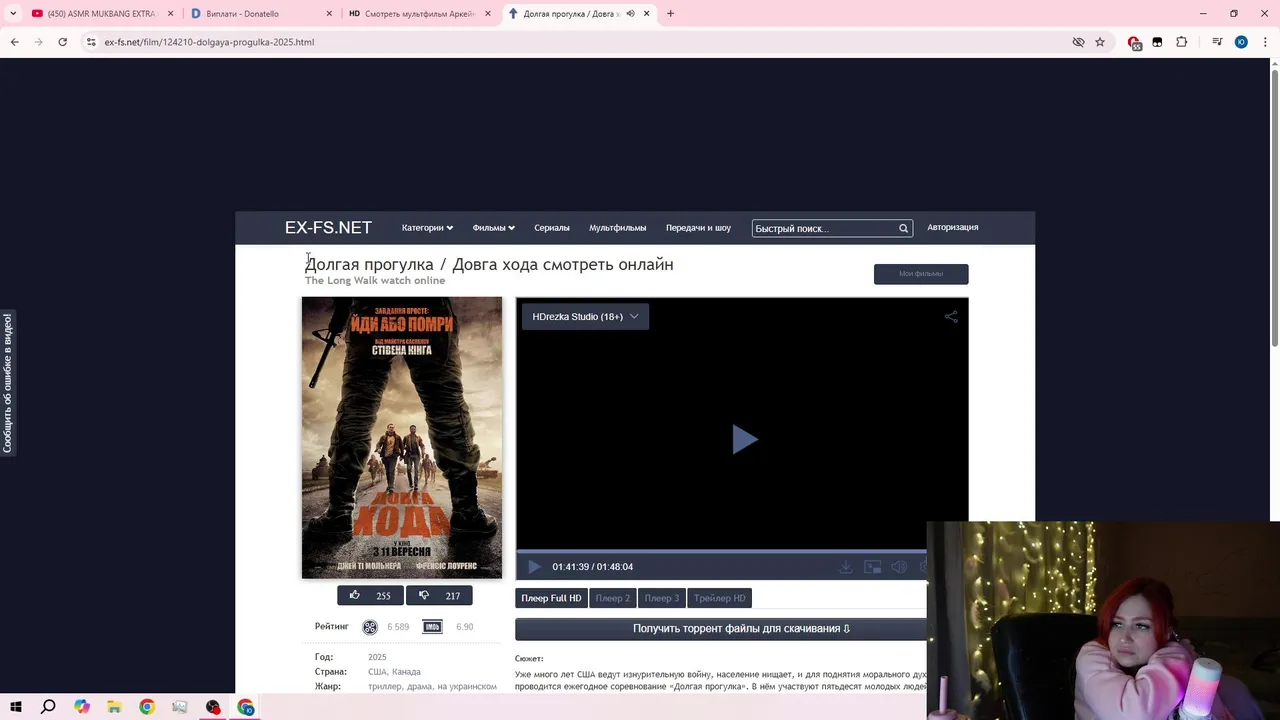Open File Explorer from taskbar

[114, 707]
